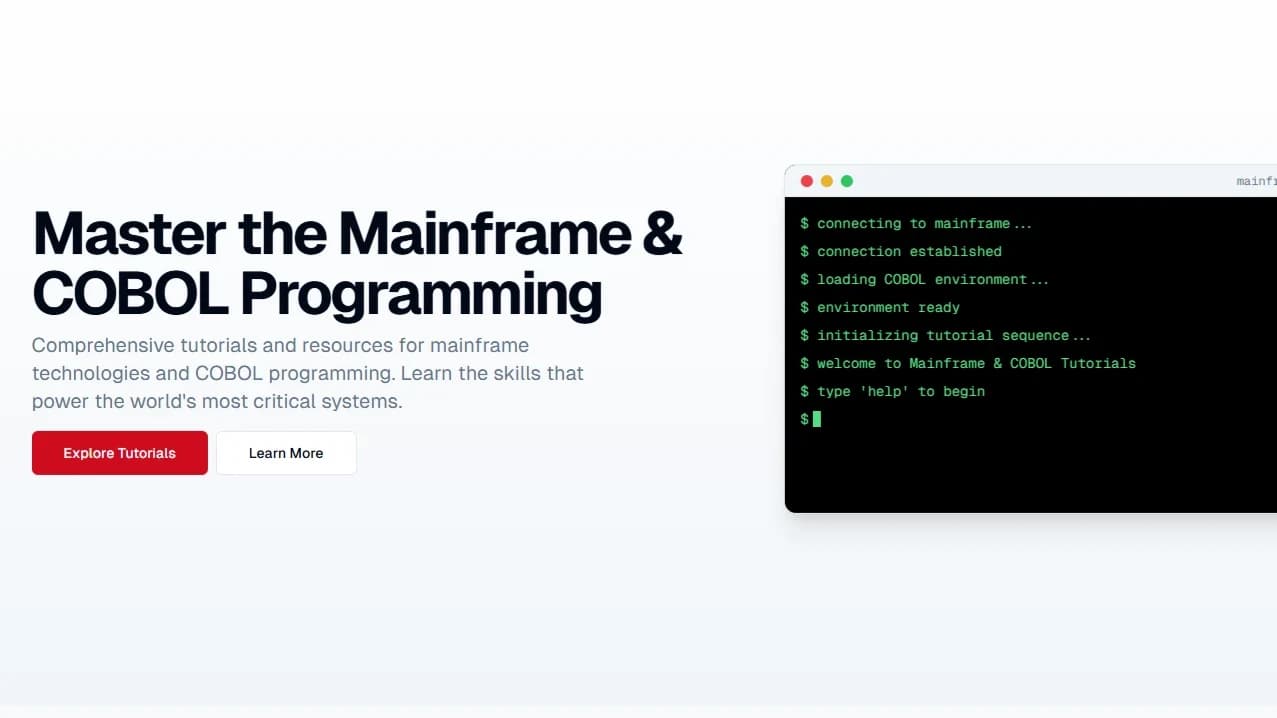The height and width of the screenshot is (718, 1277).
Task: Click the final dollar-sign prompt in the terminal
Action: [804, 419]
